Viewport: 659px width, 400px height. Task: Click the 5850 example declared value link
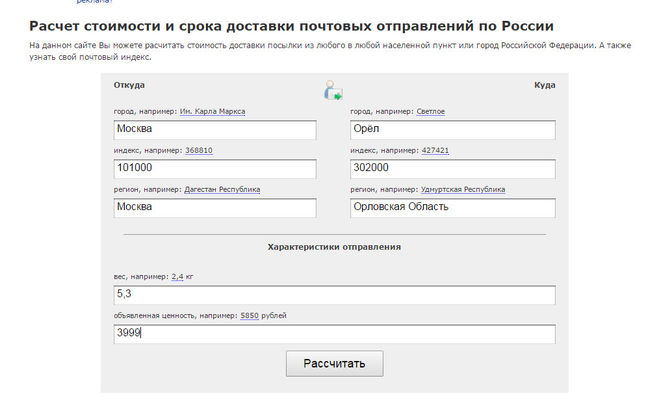pyautogui.click(x=248, y=315)
